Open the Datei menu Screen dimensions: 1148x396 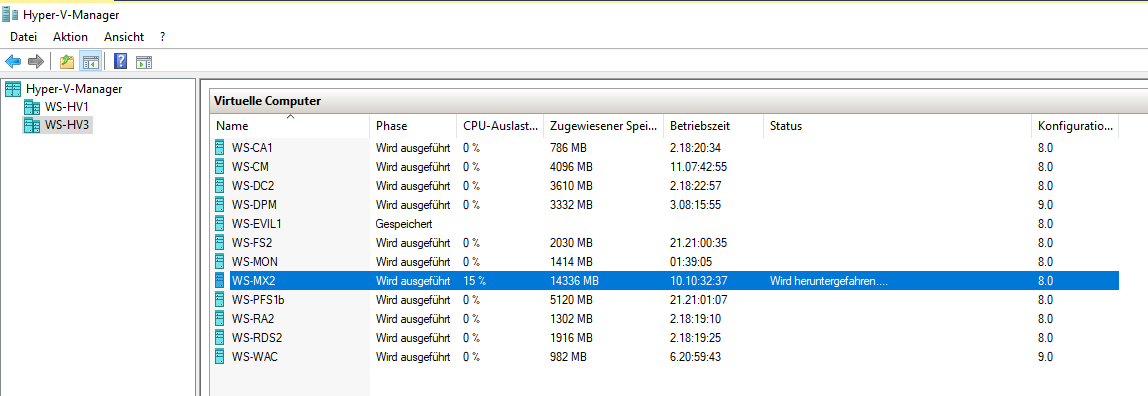[23, 37]
